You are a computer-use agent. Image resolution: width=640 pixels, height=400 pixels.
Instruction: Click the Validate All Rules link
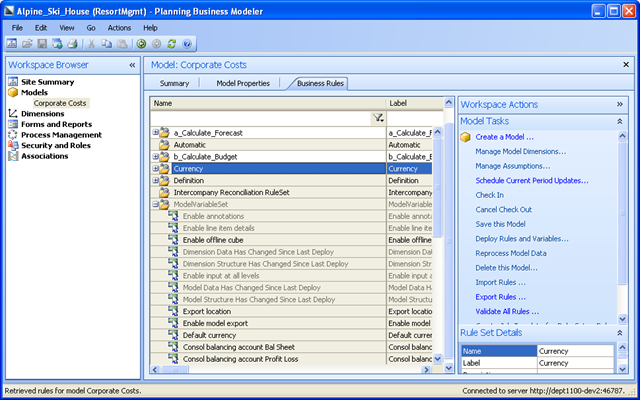(507, 311)
